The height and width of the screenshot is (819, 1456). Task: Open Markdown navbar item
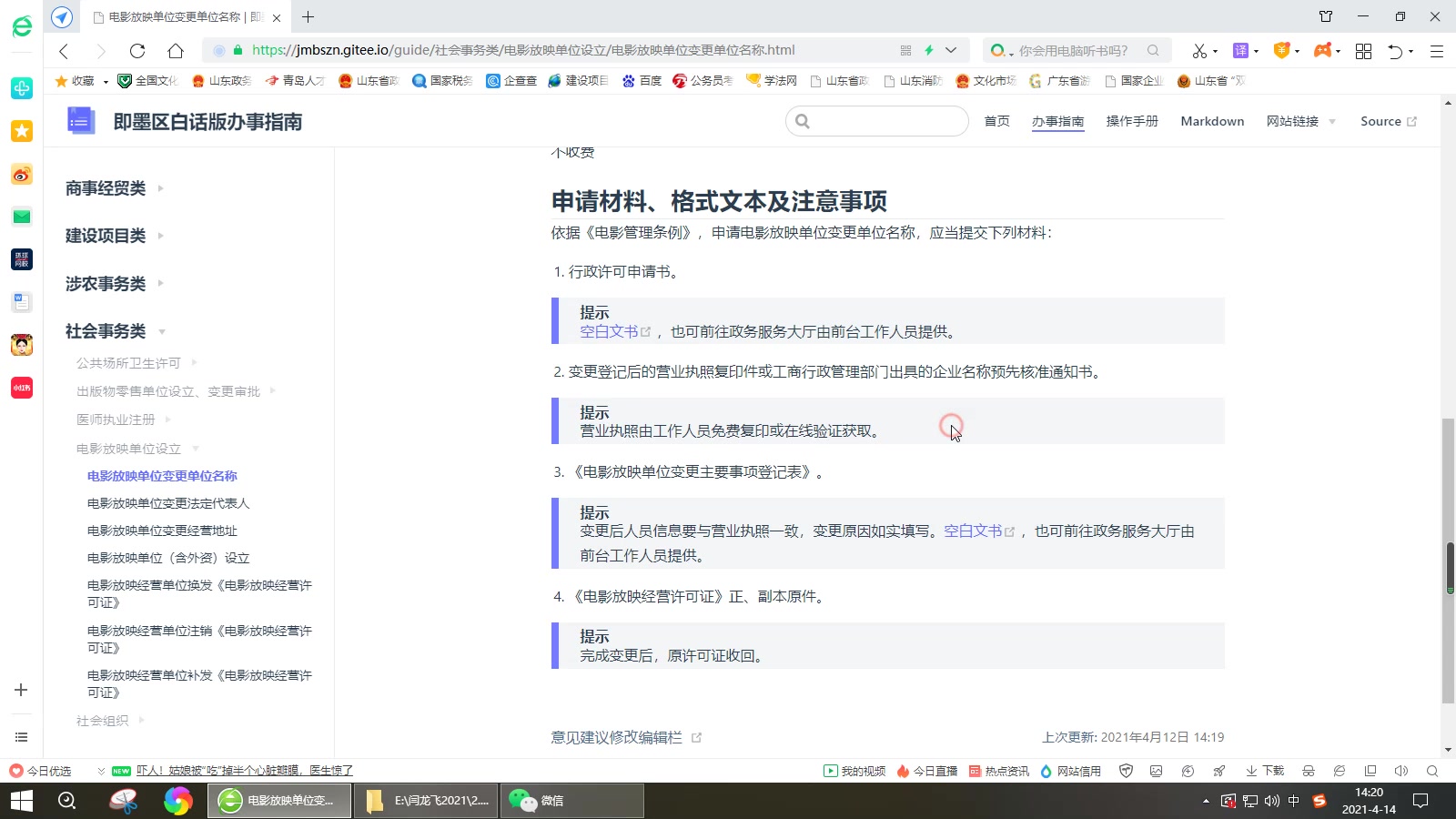click(1212, 121)
